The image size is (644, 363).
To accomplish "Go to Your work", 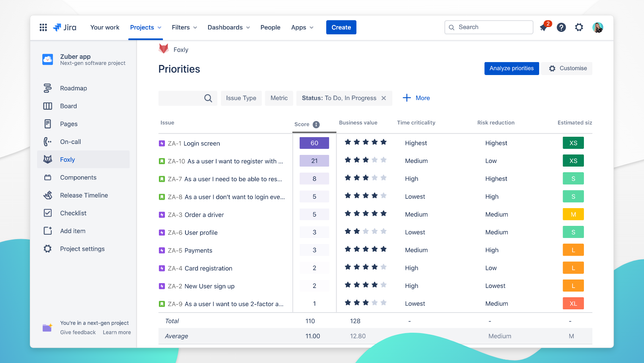I will tap(105, 28).
